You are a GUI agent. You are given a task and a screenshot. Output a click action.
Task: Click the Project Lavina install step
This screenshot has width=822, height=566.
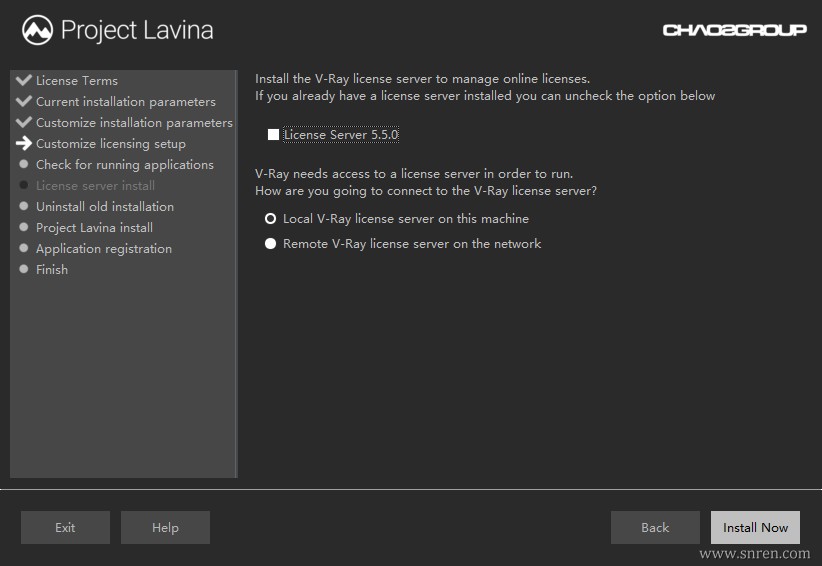click(x=94, y=227)
